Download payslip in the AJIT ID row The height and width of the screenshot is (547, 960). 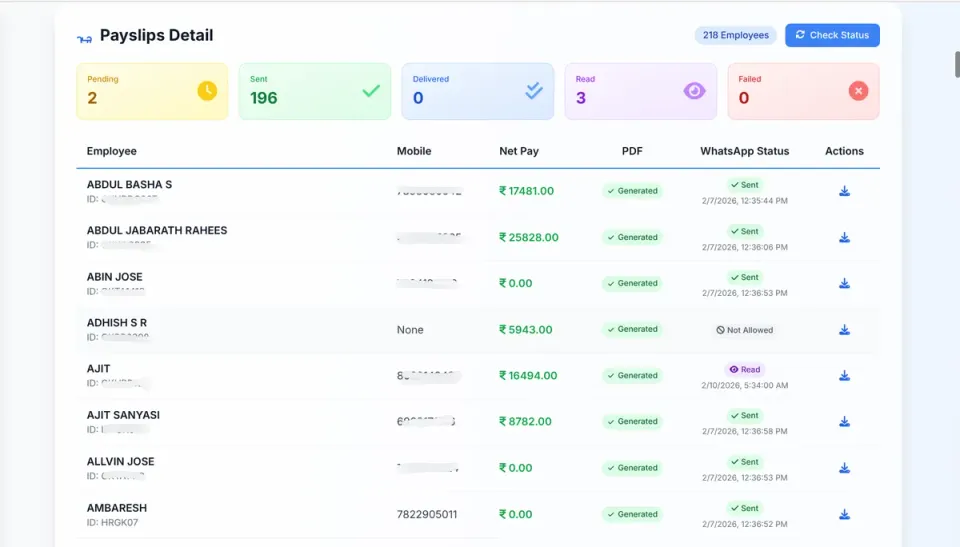pos(844,375)
